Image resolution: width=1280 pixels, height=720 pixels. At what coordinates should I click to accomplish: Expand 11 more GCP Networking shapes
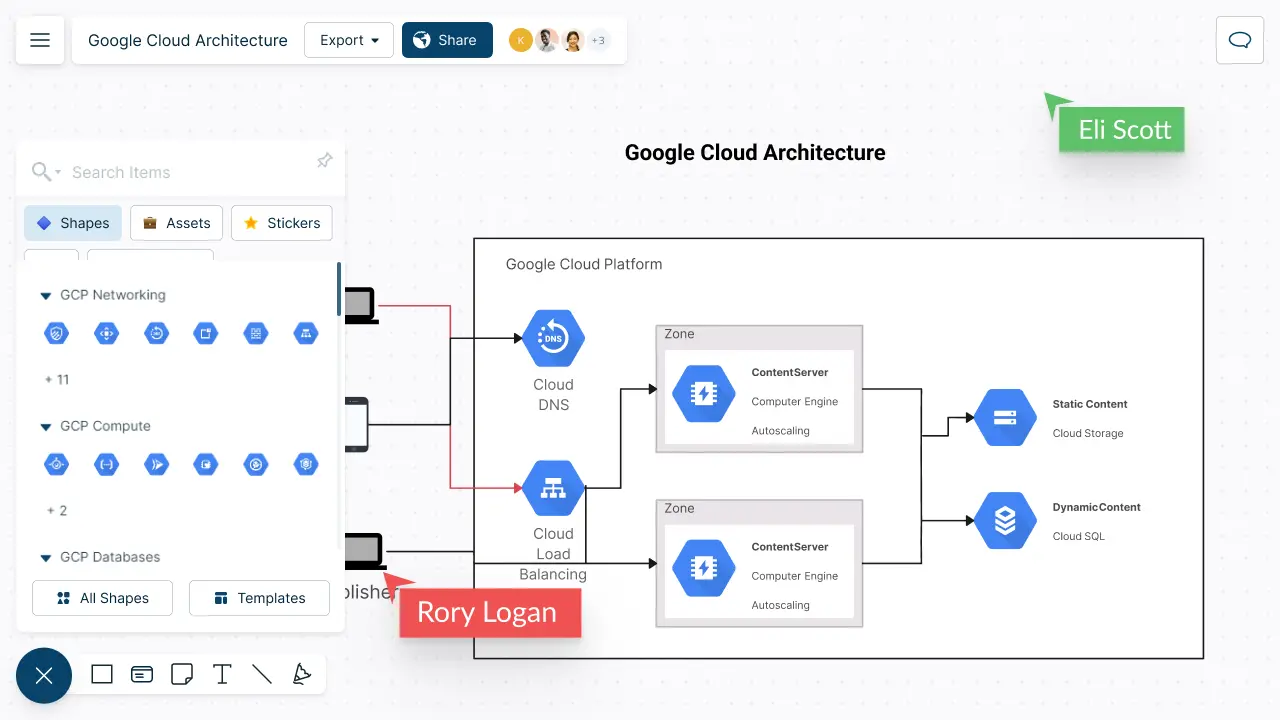point(57,380)
